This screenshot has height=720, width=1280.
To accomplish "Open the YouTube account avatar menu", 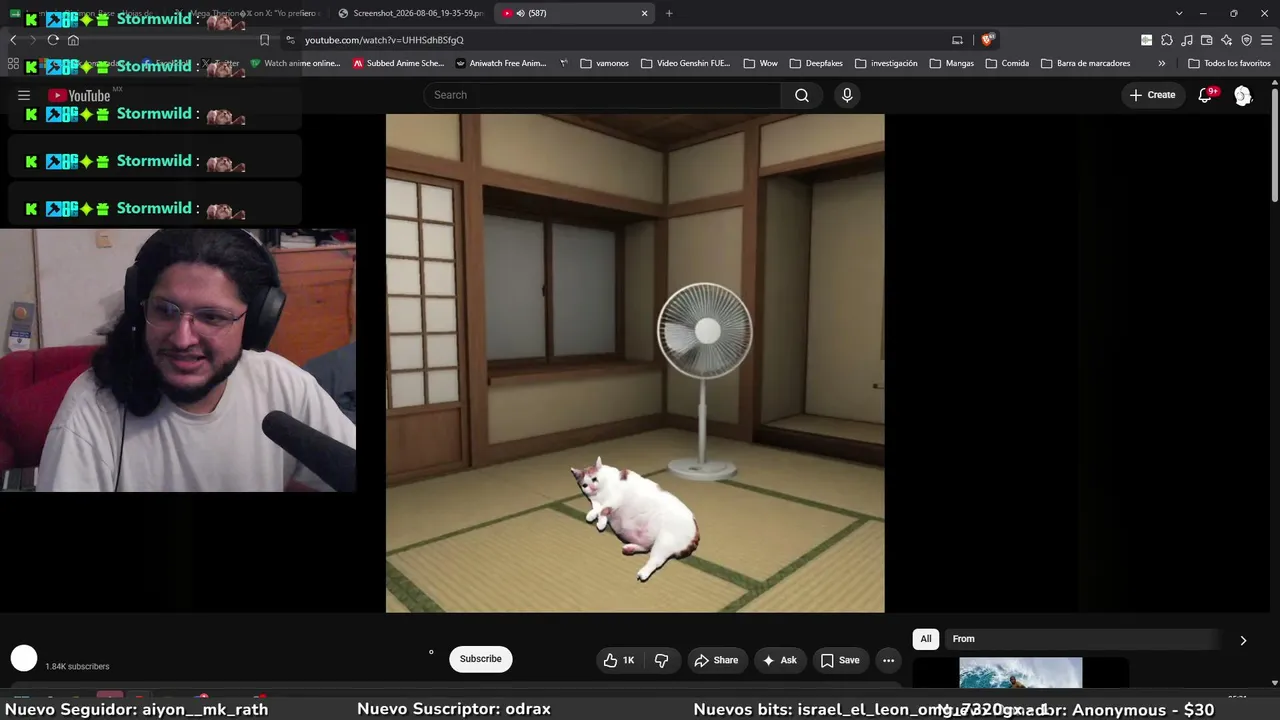I will point(1242,95).
